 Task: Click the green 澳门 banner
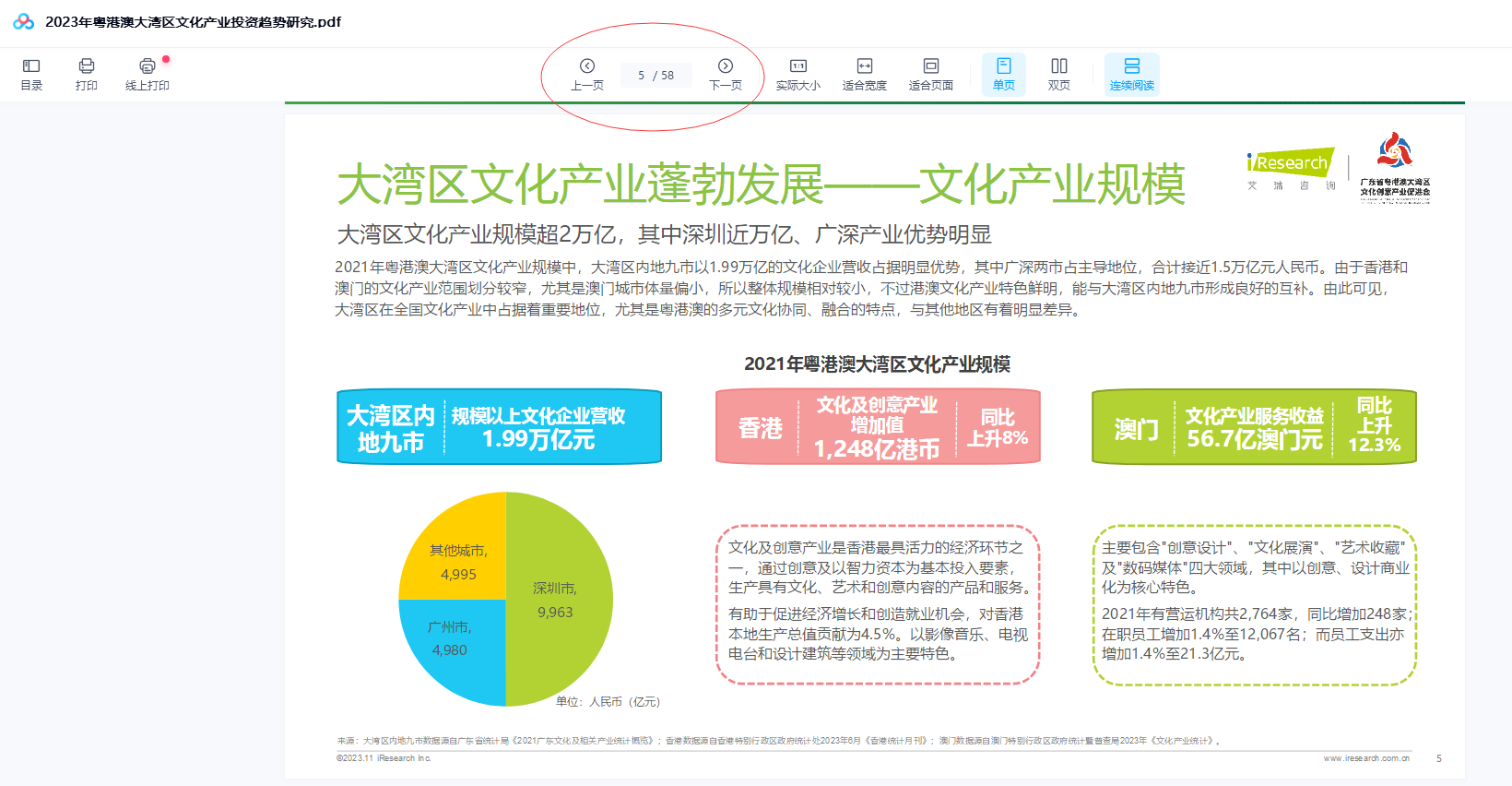click(x=1254, y=427)
